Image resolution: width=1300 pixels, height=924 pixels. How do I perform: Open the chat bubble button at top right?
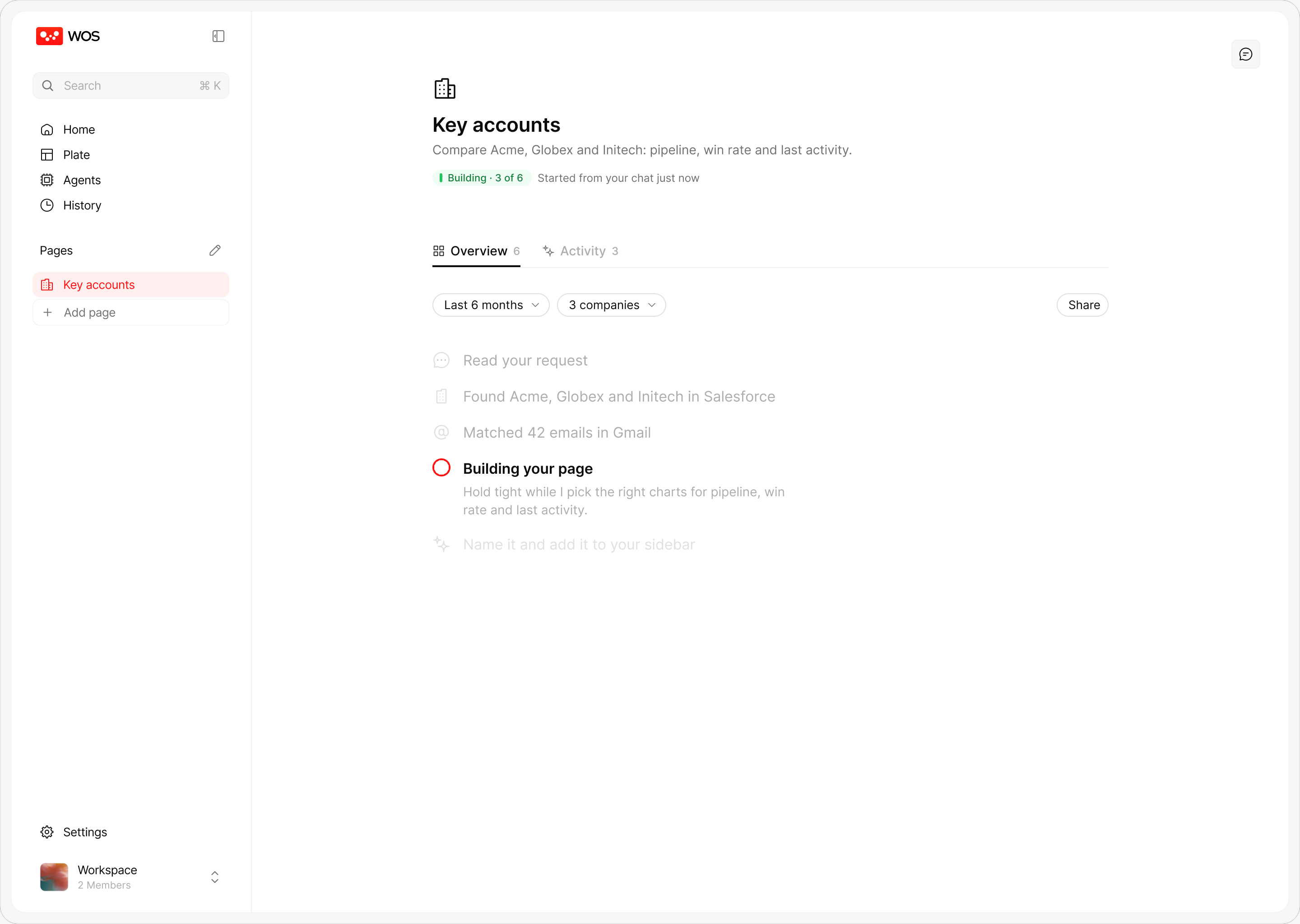tap(1246, 55)
